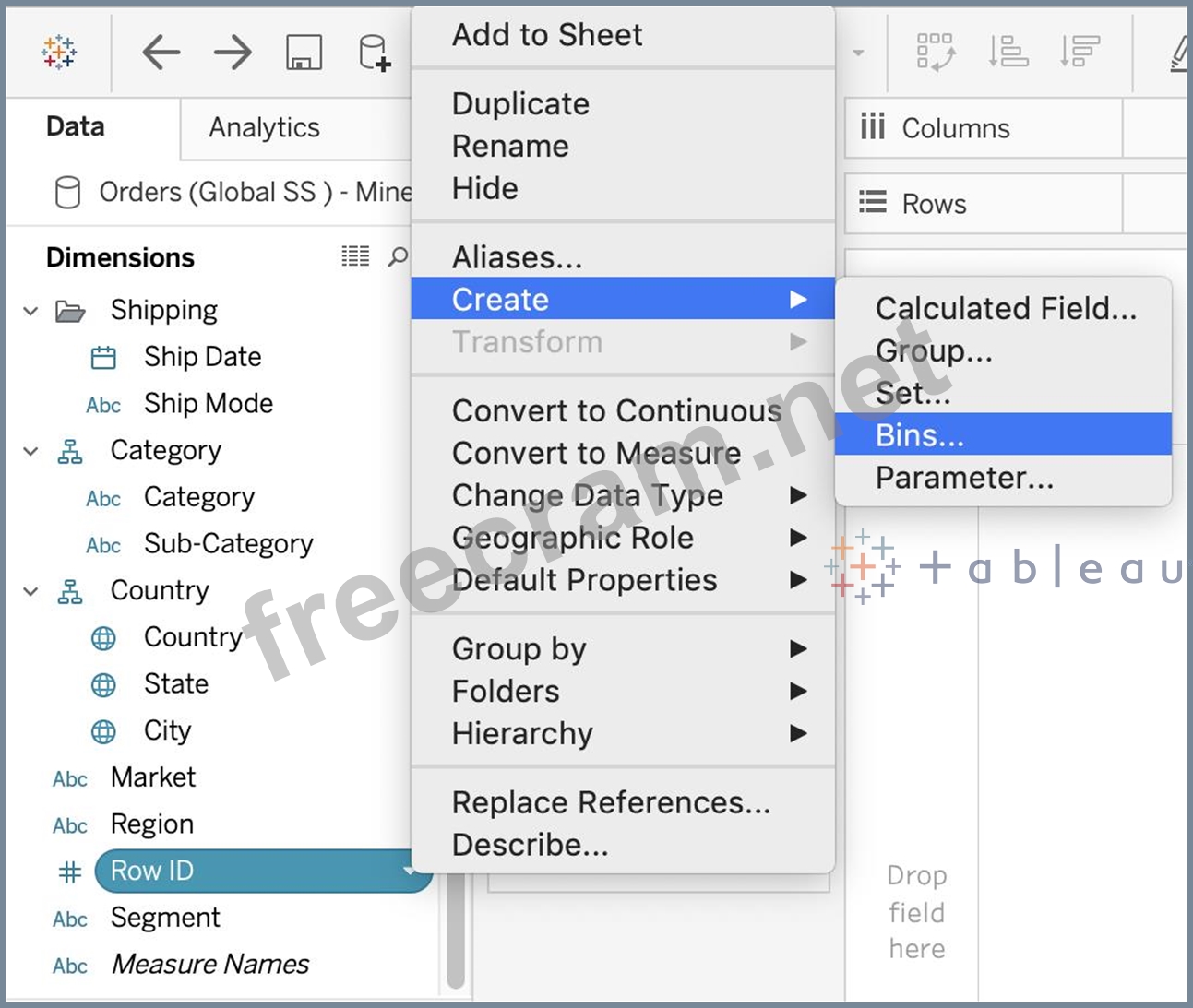Click the redo forward arrow
Viewport: 1193px width, 1008px height.
233,53
